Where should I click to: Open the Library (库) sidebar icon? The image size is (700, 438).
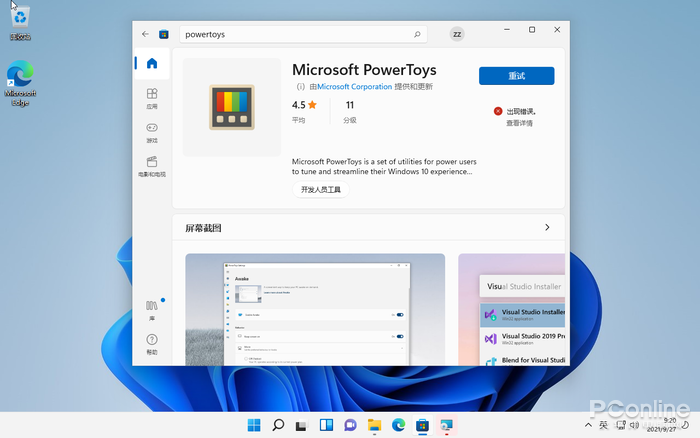[152, 309]
